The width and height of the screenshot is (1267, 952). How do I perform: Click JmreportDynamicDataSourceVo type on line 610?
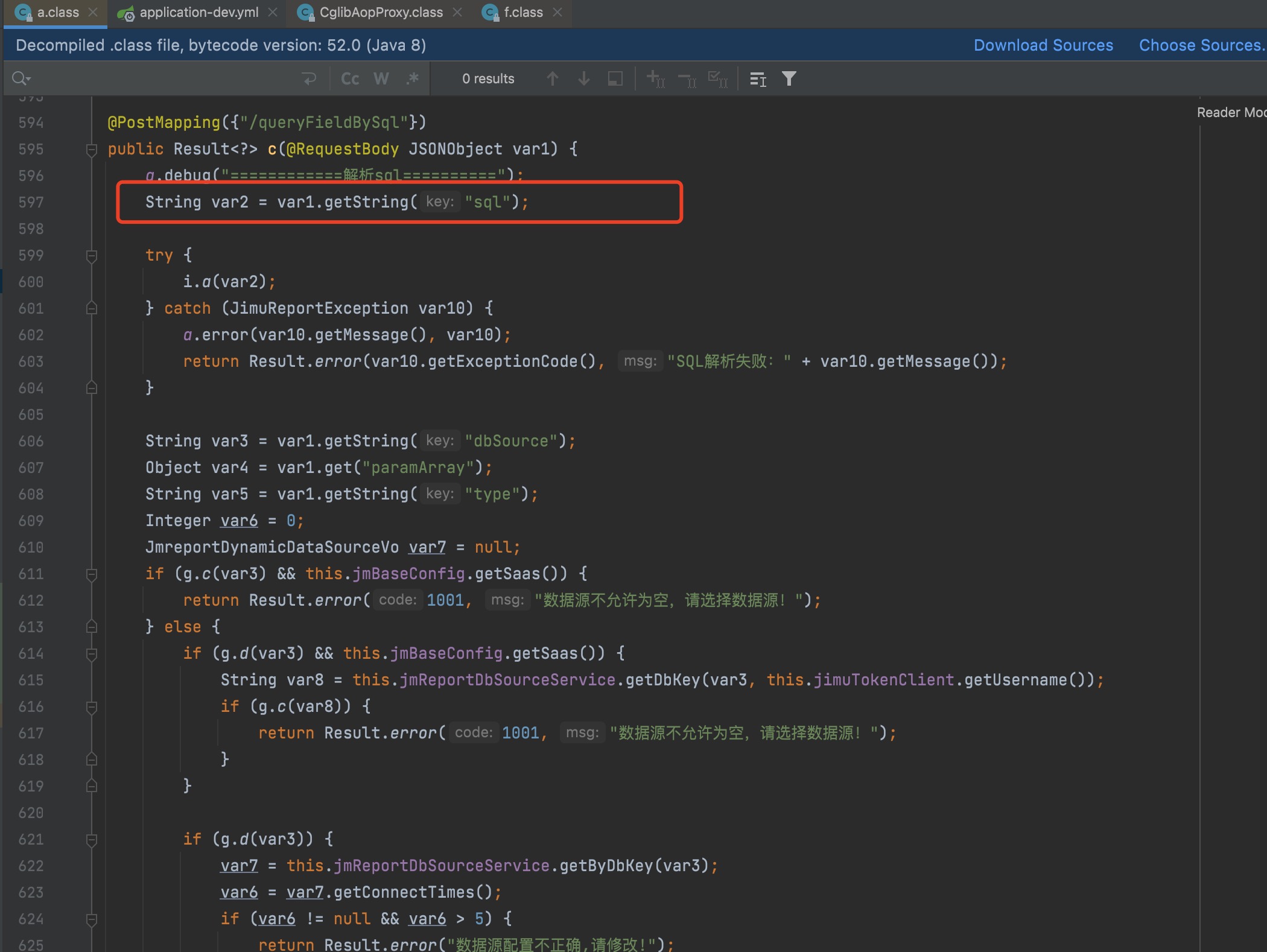271,547
